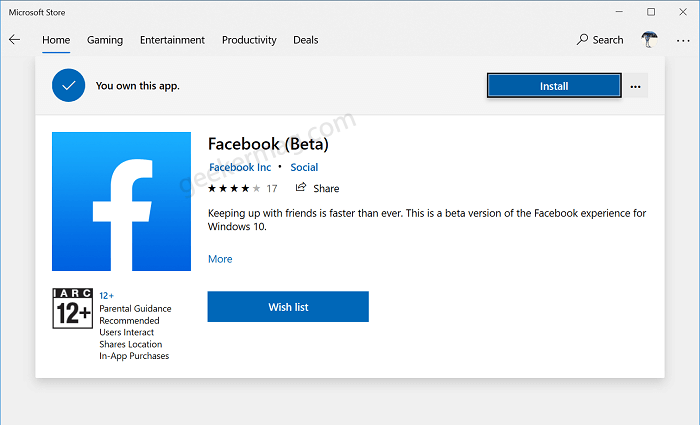Open the Entertainment tab
Image resolution: width=700 pixels, height=425 pixels.
coord(172,40)
